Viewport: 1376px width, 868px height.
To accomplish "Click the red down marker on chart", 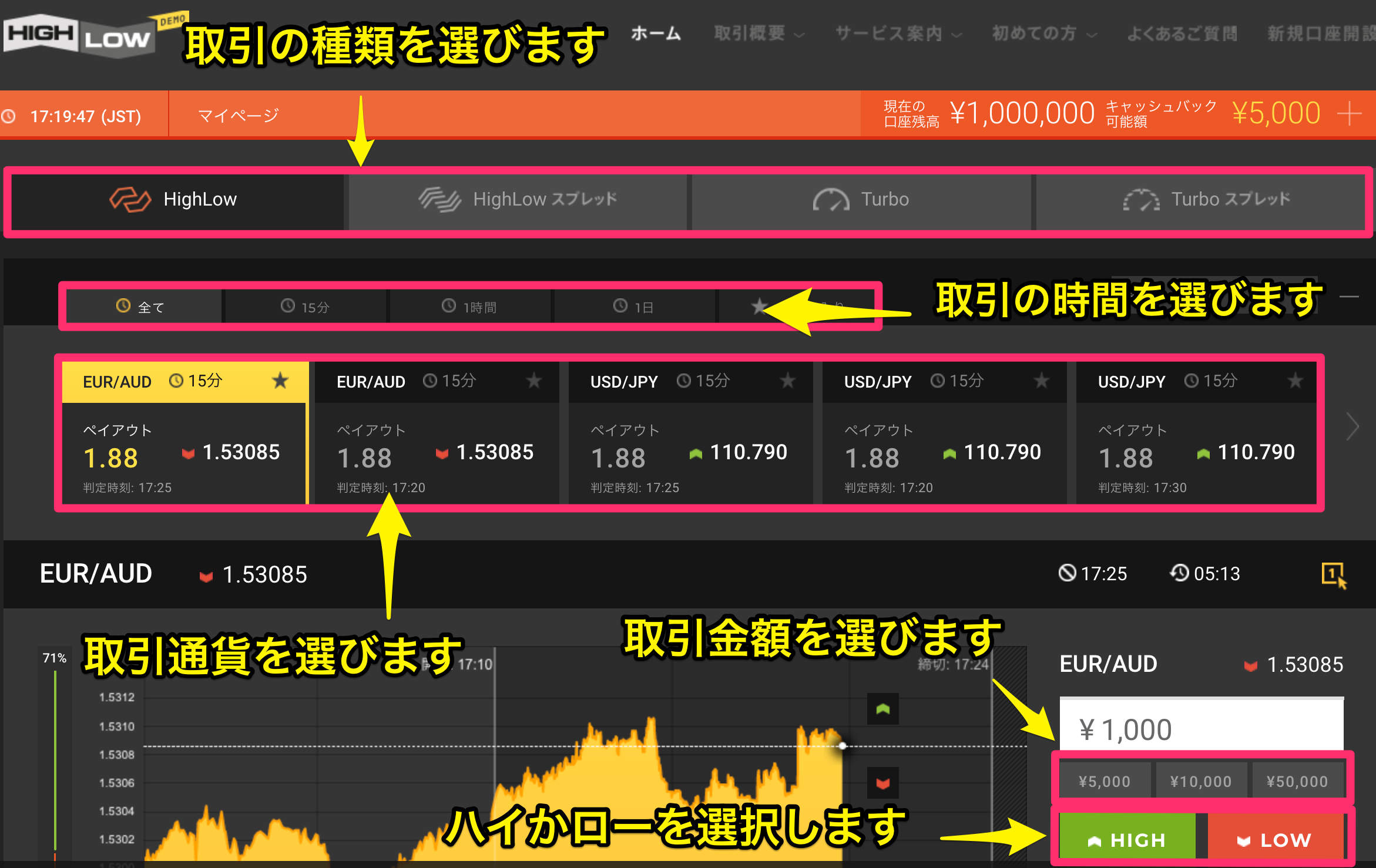I will coord(882,783).
